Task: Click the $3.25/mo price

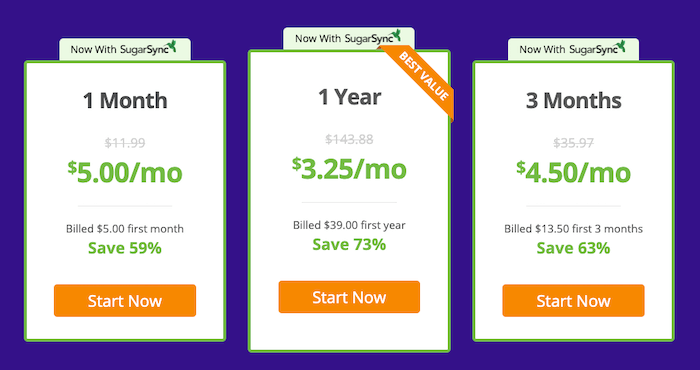Action: [349, 169]
